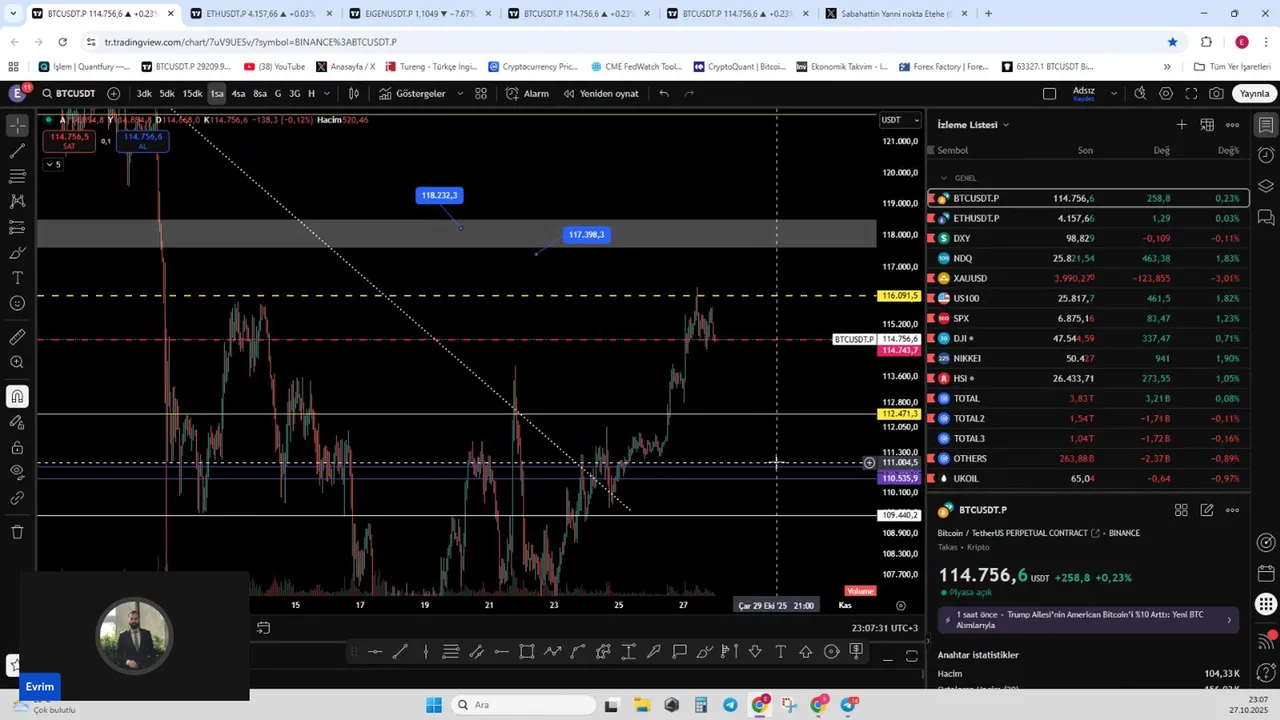Select the 4sa timeframe
This screenshot has height=720, width=1280.
pos(238,93)
